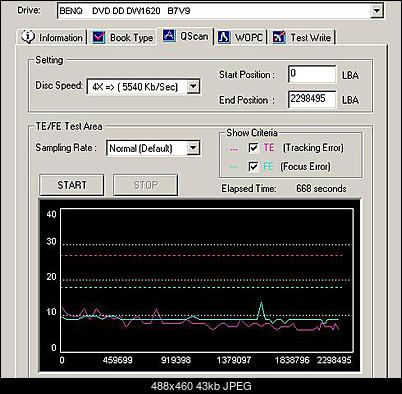
Task: Click the 'Drive:' label
Action: [x=29, y=10]
